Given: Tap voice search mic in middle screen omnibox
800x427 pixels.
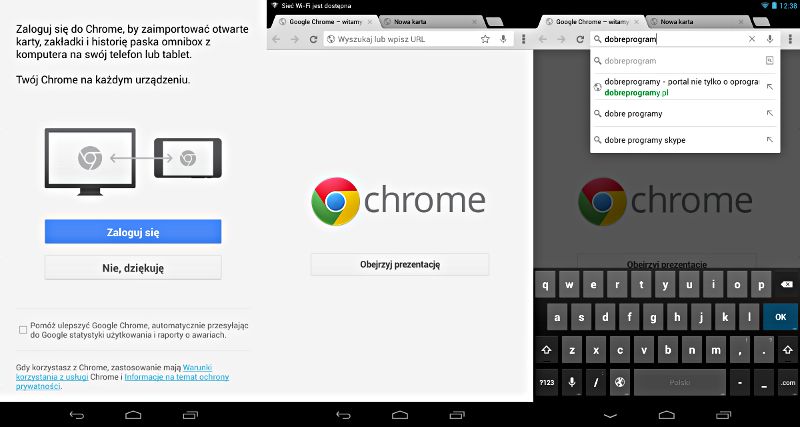Looking at the screenshot, I should (x=503, y=39).
